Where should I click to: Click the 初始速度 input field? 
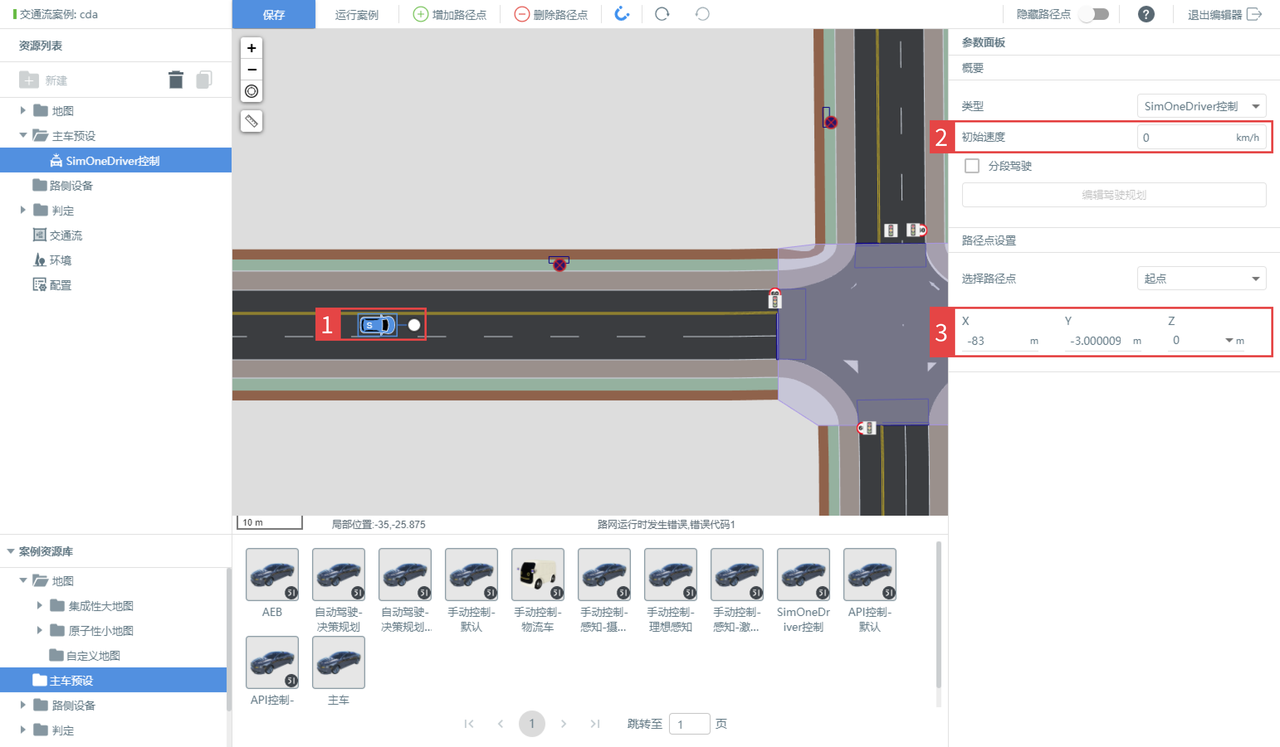click(x=1185, y=137)
